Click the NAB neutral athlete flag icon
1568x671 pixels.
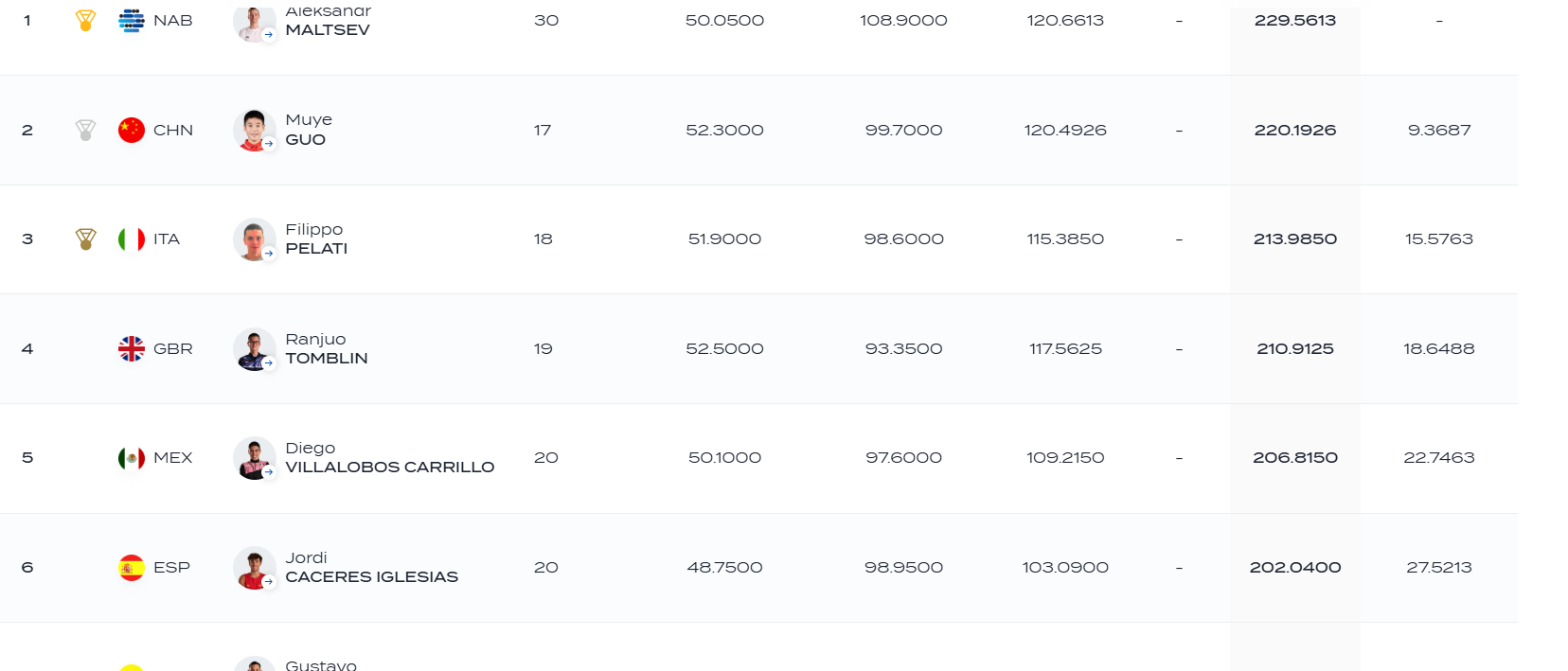[x=132, y=21]
